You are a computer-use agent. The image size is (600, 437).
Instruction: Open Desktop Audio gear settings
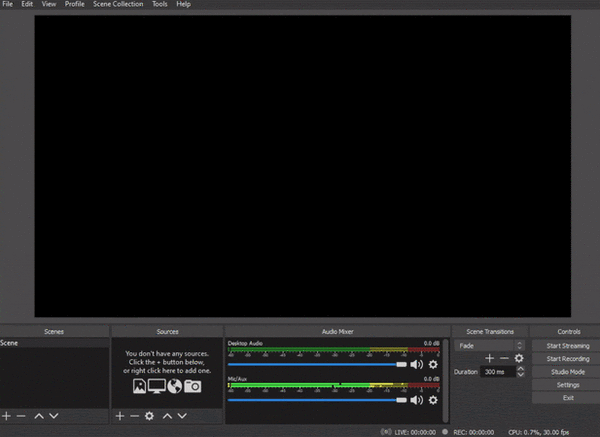click(x=433, y=365)
